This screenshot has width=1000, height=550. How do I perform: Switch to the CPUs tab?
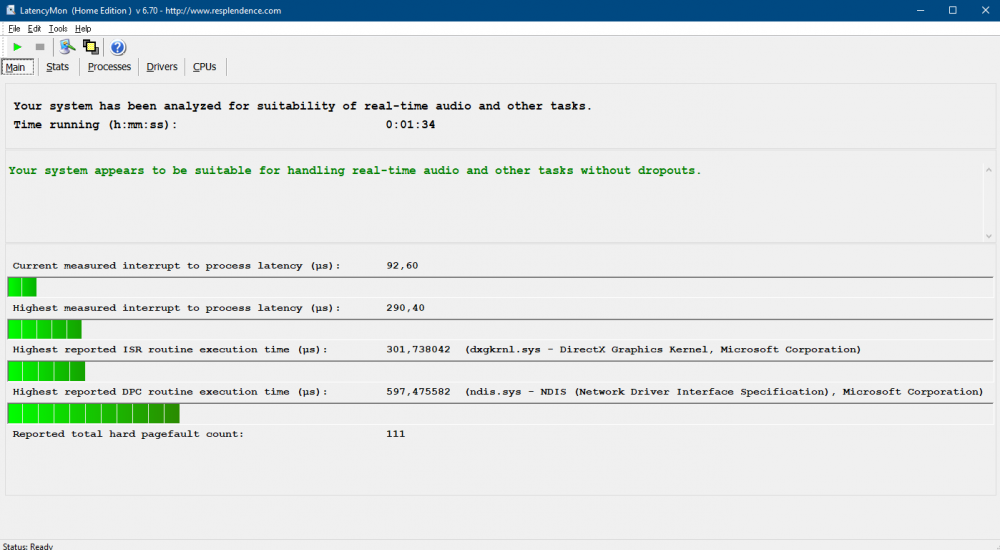[205, 67]
